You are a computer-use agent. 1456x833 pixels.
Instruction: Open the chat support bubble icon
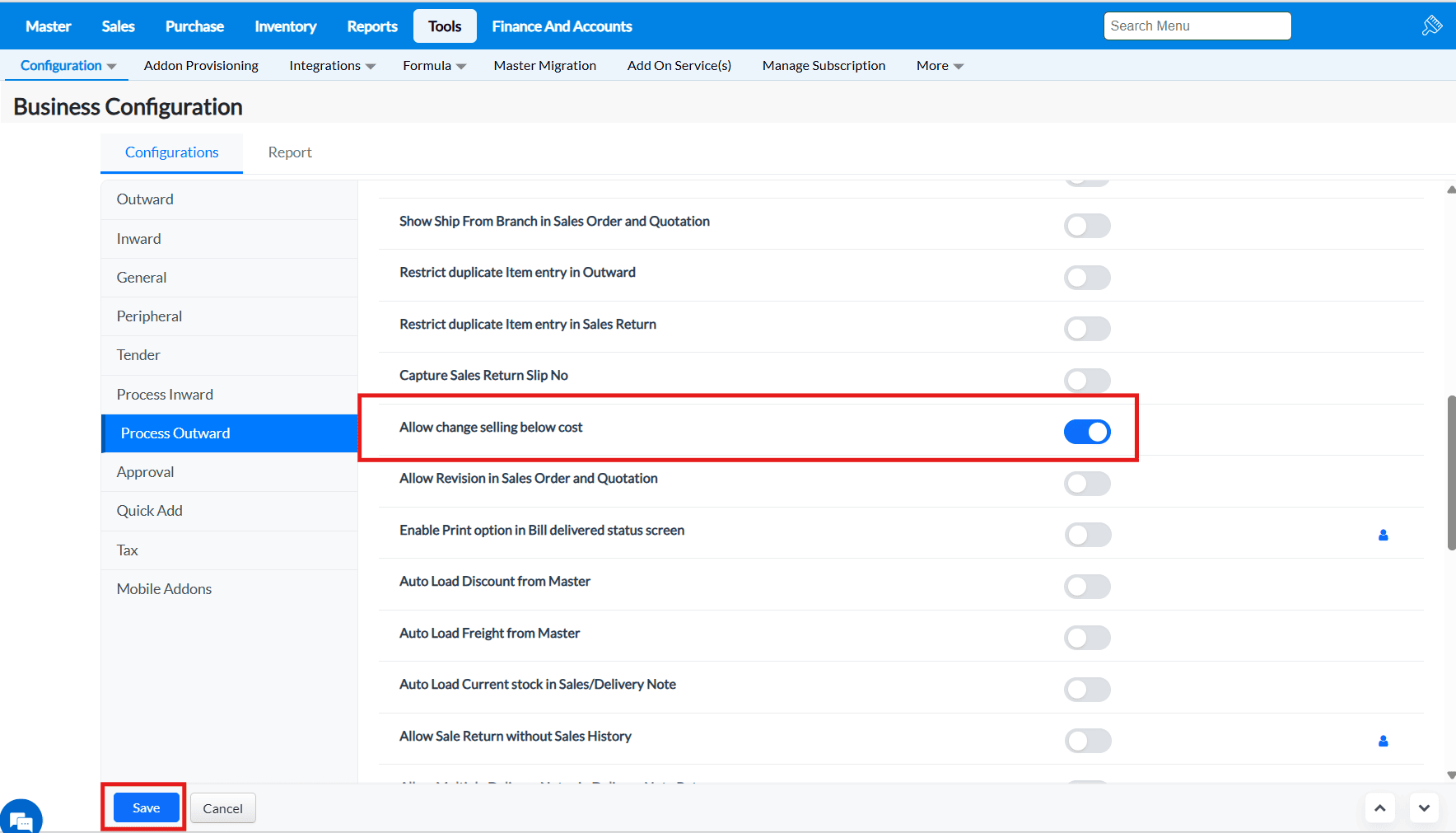coord(21,819)
